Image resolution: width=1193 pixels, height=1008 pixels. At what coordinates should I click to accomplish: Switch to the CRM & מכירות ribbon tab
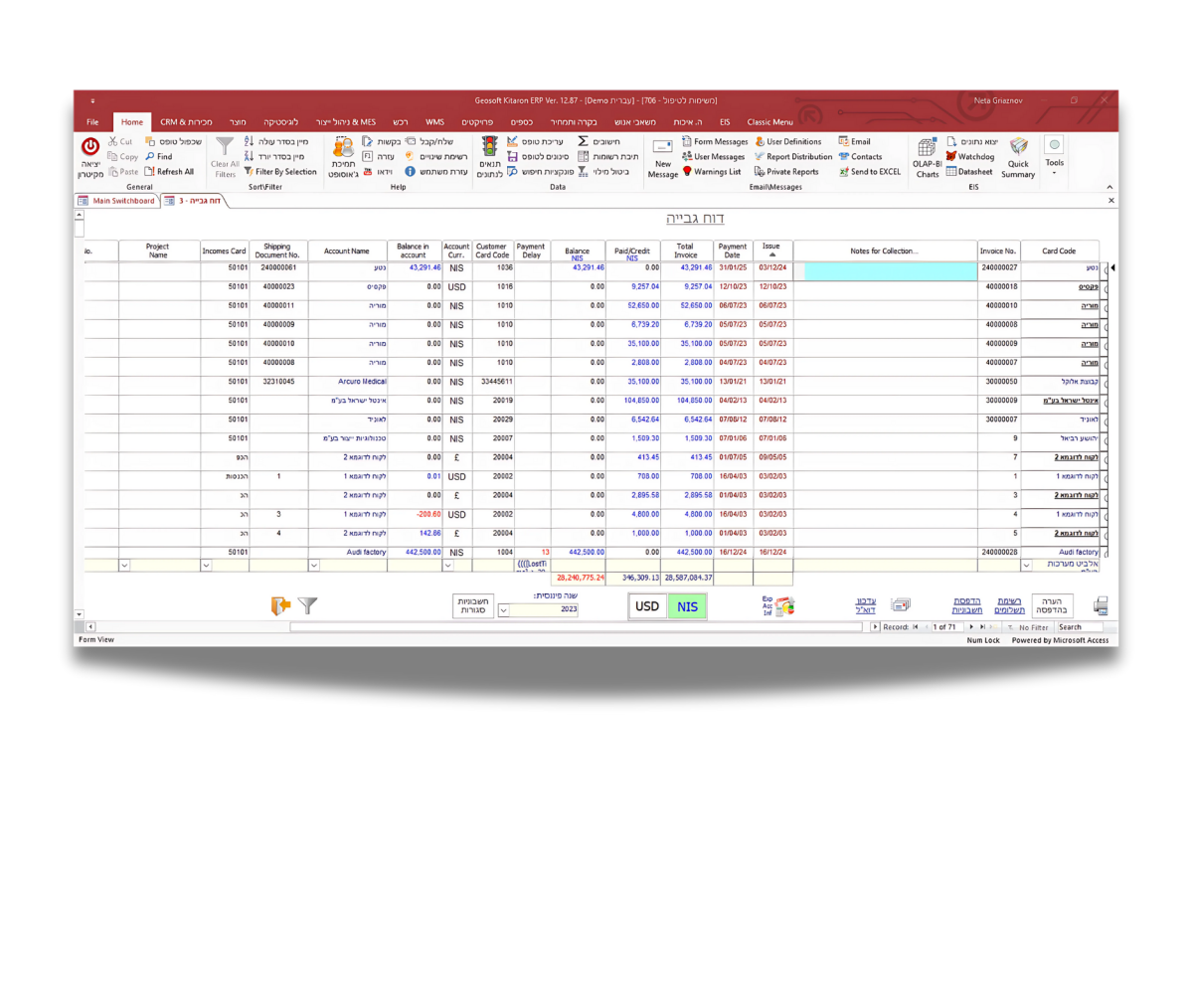pyautogui.click(x=186, y=122)
